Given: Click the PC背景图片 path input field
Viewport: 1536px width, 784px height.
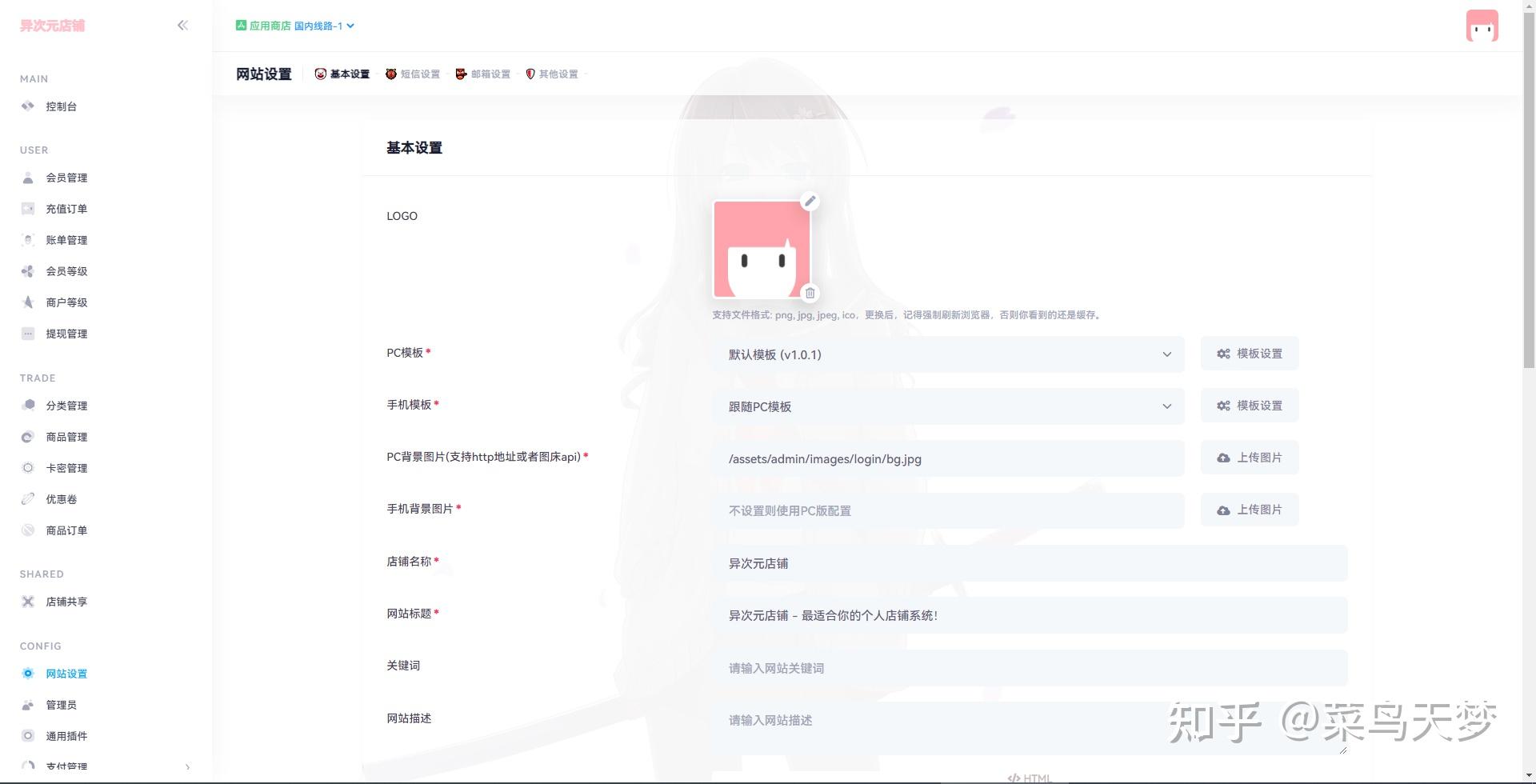Looking at the screenshot, I should (x=948, y=458).
